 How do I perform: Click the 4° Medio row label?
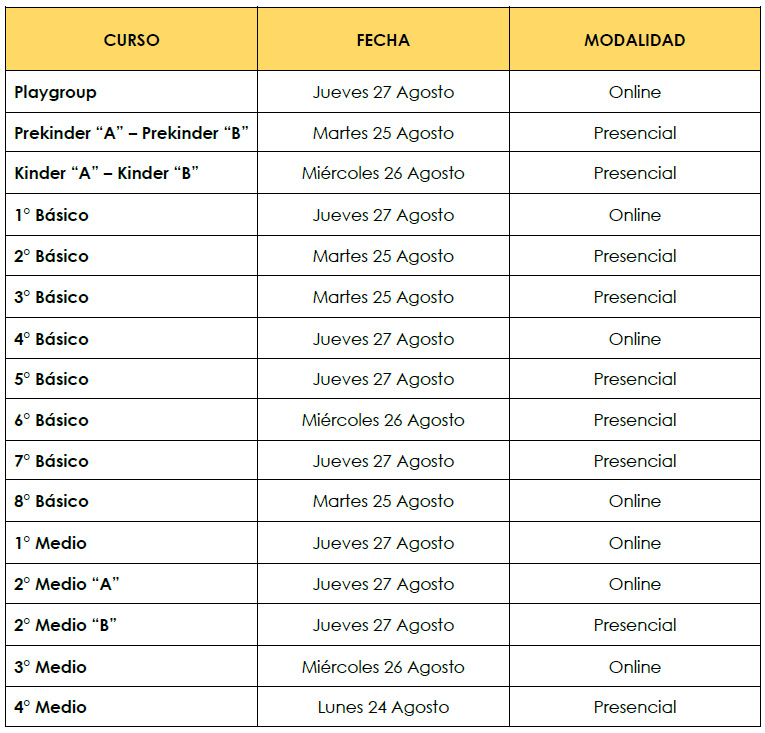(50, 707)
